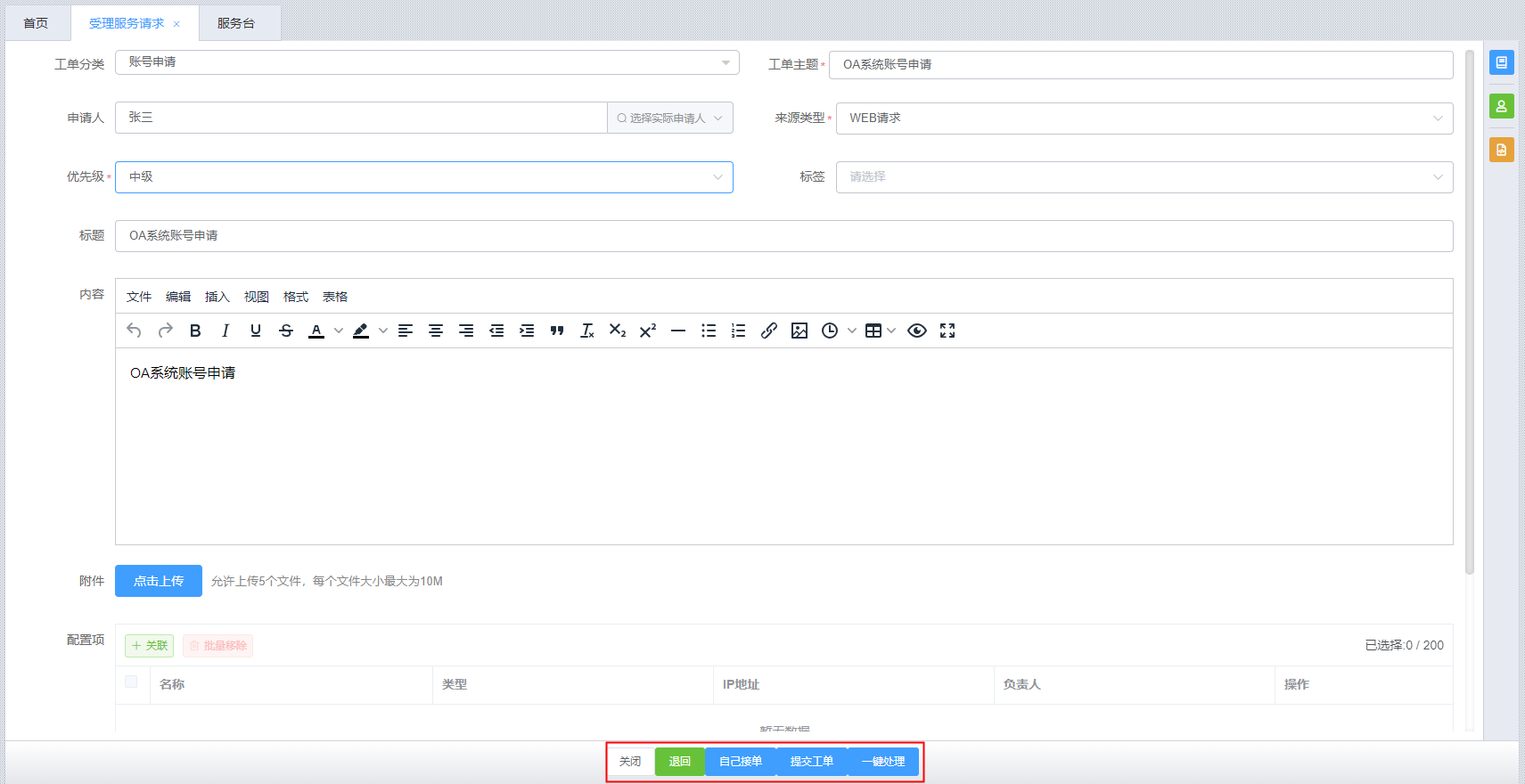Click the undo arrow icon
Viewport: 1525px width, 784px height.
click(x=135, y=331)
